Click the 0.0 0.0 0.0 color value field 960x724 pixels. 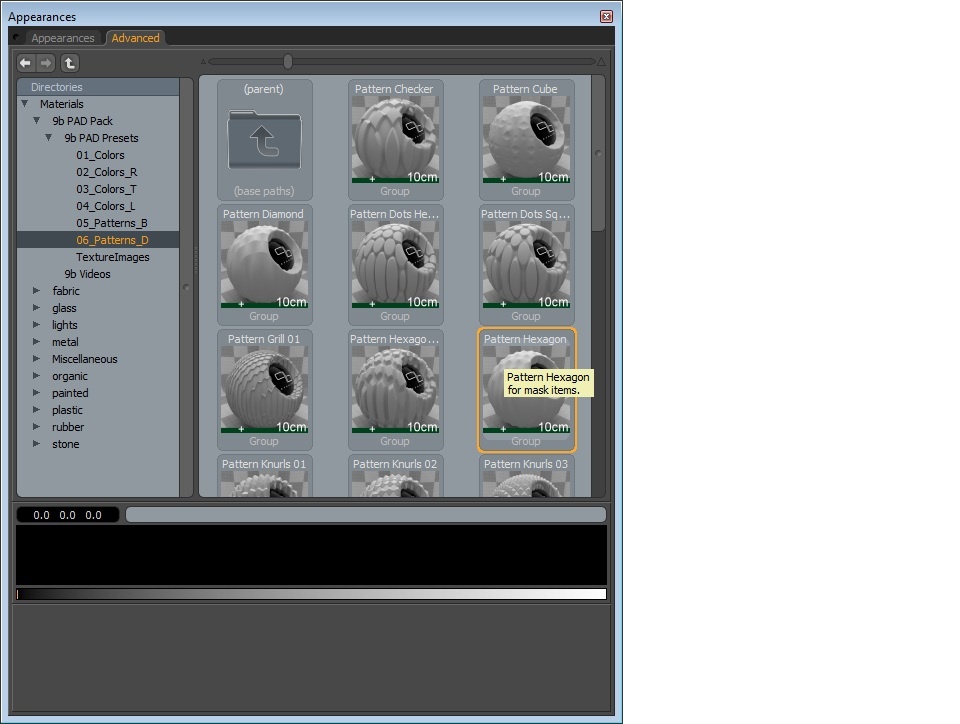[x=67, y=515]
